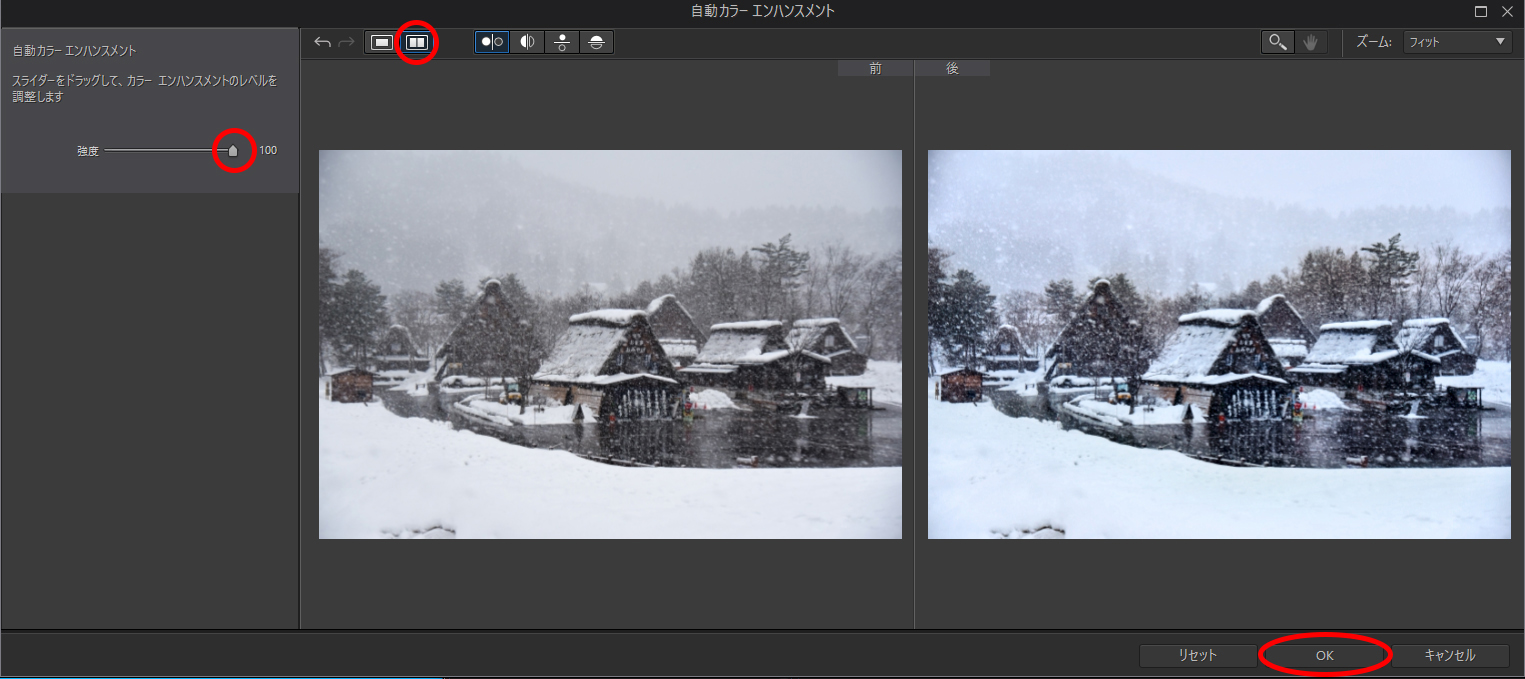Open the ズーム dropdown showing フィット
The width and height of the screenshot is (1525, 679).
(x=1458, y=42)
